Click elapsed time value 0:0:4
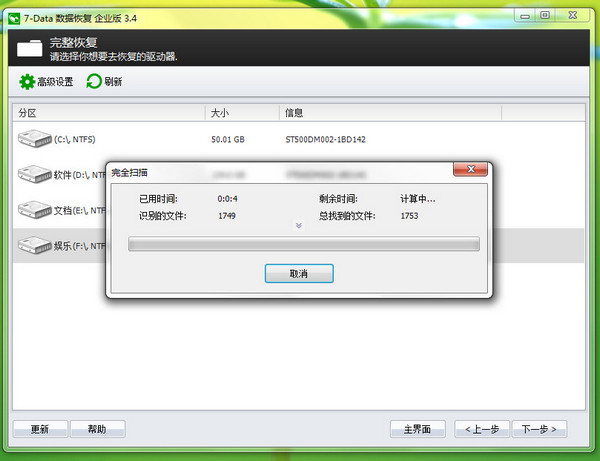The height and width of the screenshot is (461, 600). pos(227,199)
